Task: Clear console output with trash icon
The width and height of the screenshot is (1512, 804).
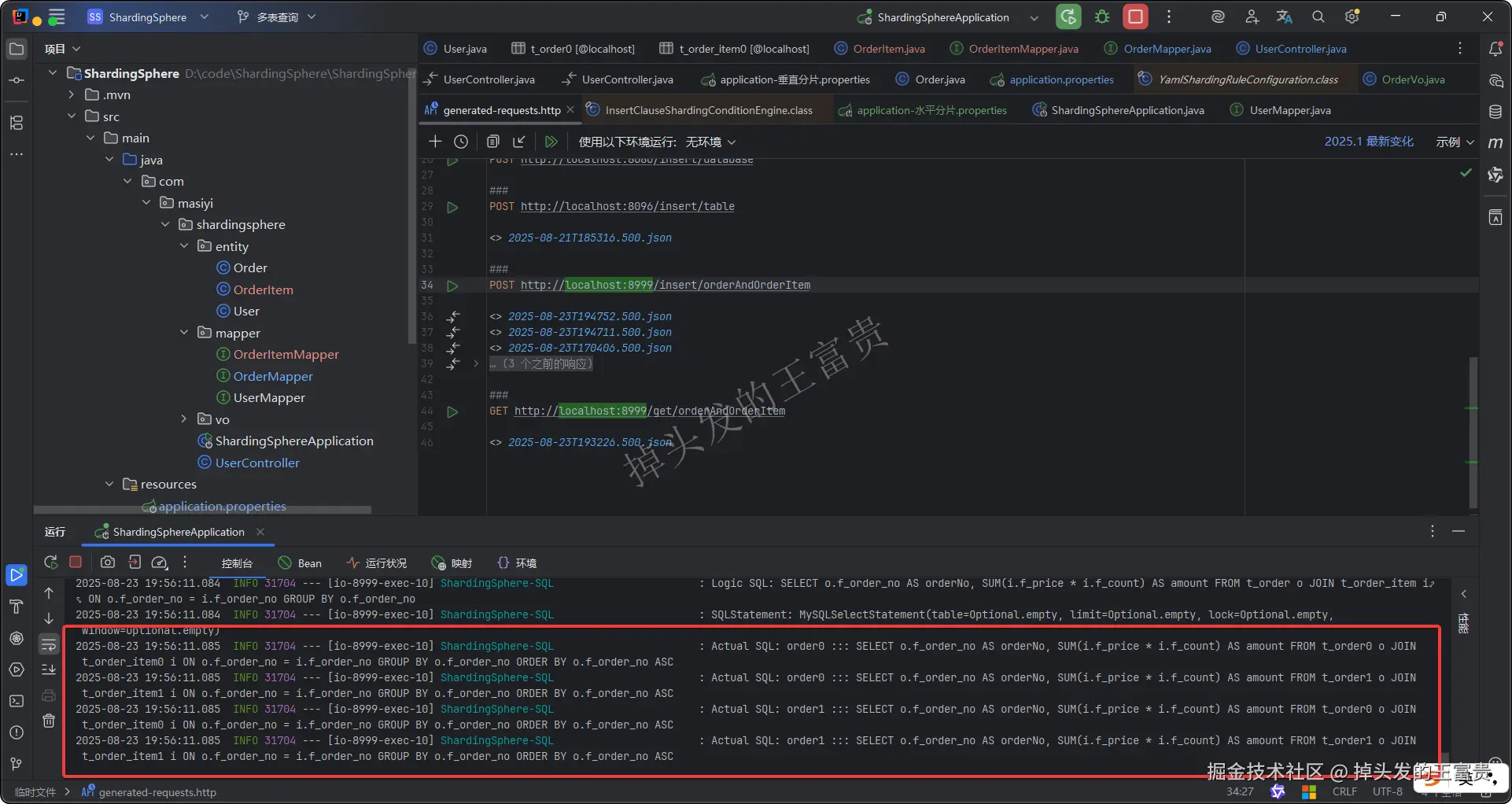Action: (49, 721)
